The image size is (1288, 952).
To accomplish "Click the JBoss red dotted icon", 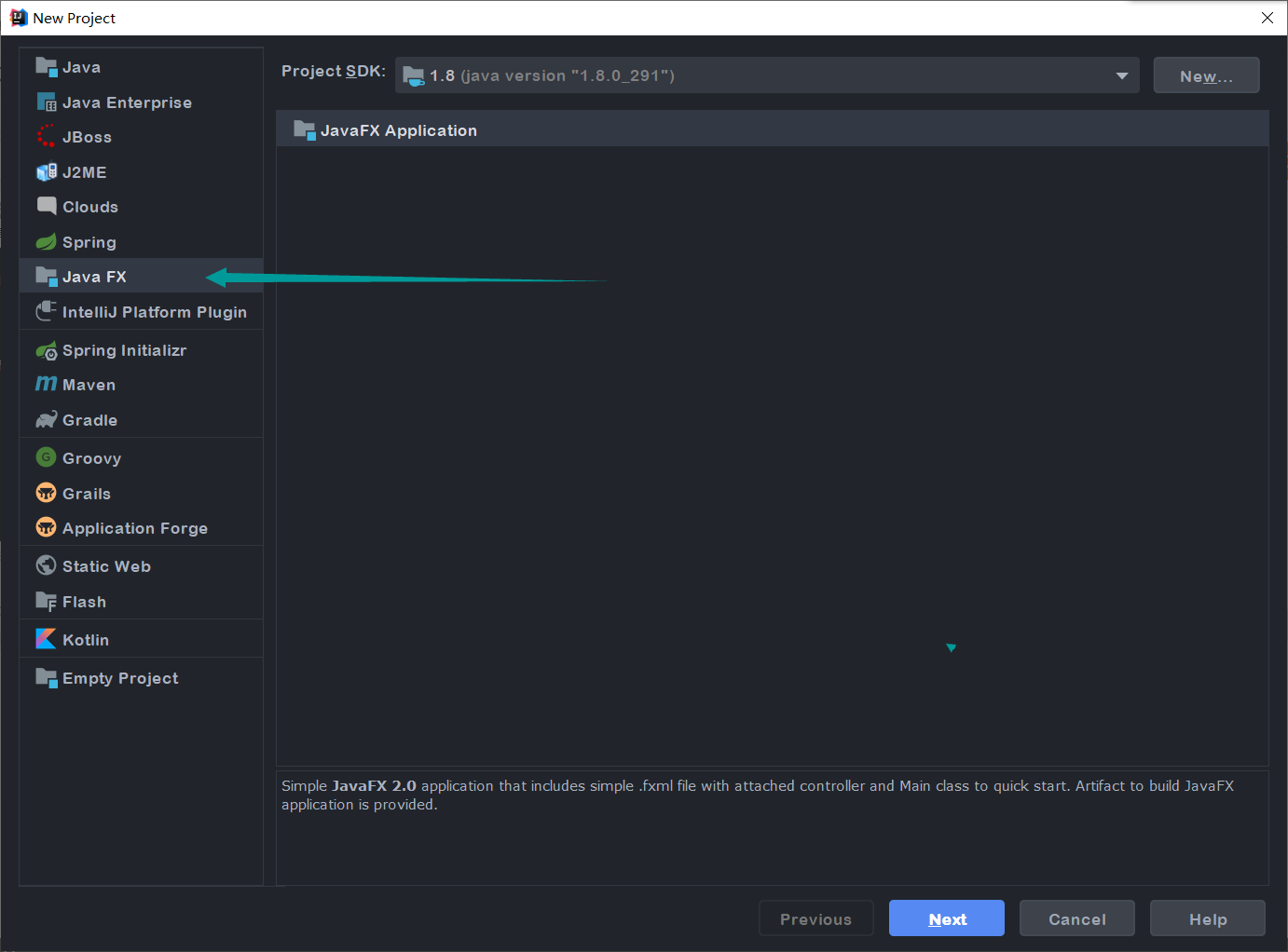I will click(46, 137).
